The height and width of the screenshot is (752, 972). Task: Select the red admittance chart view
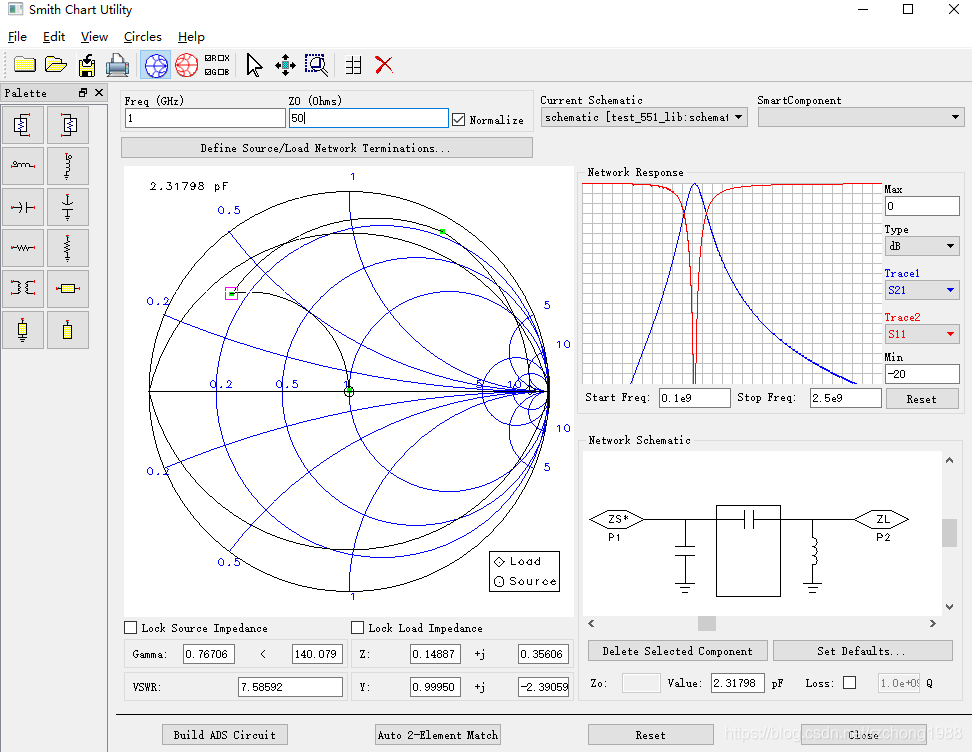(x=186, y=65)
